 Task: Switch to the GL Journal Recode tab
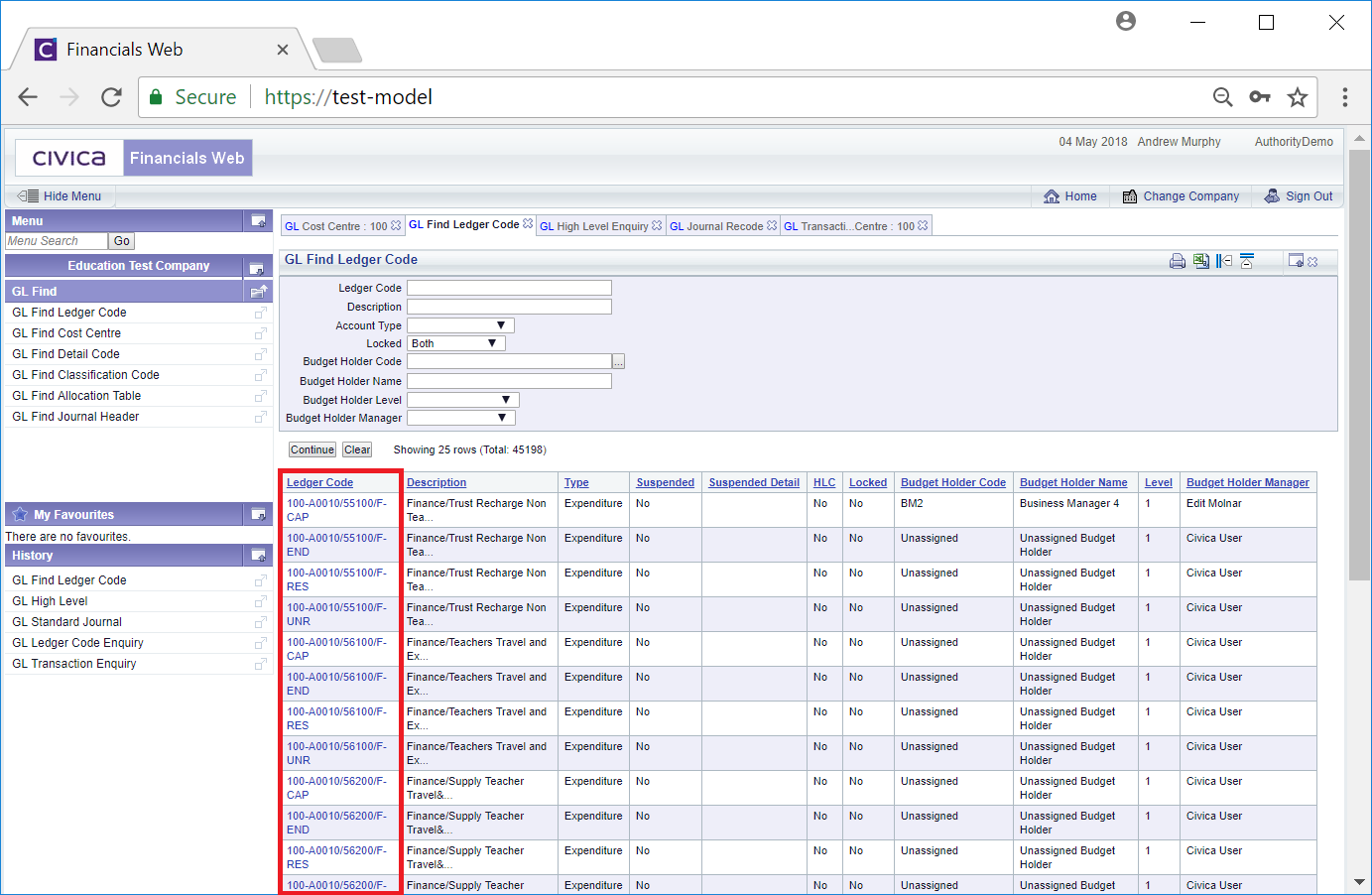click(716, 226)
